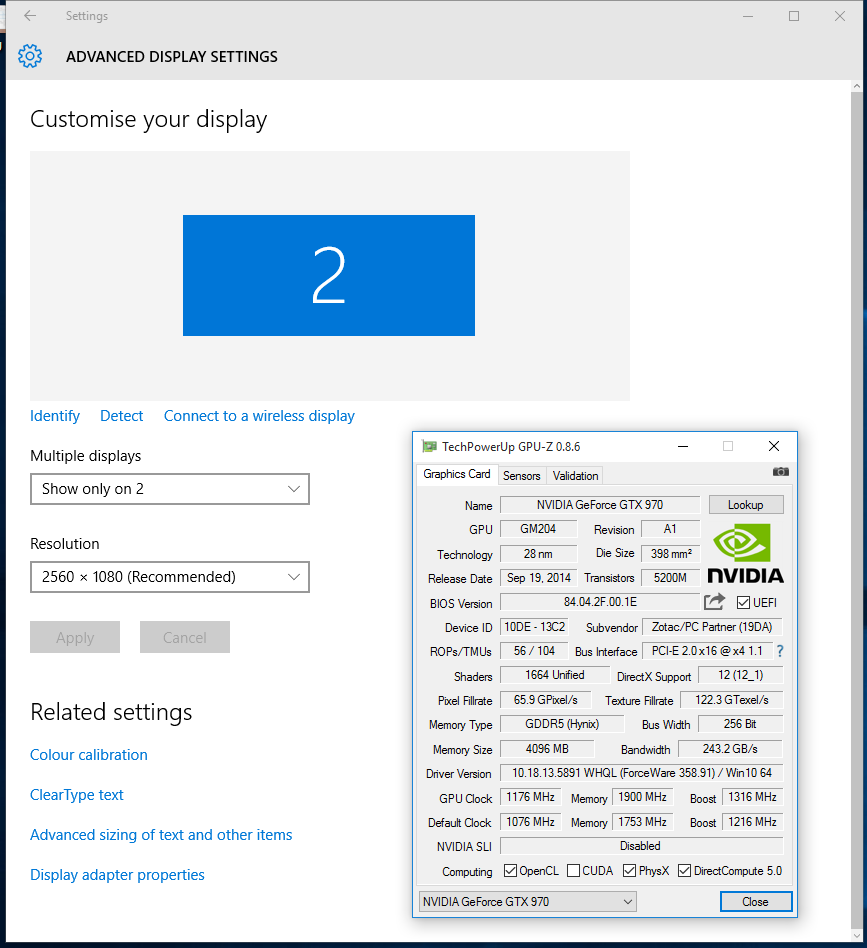867x948 pixels.
Task: Switch to the Graphics Card tab
Action: 456,474
